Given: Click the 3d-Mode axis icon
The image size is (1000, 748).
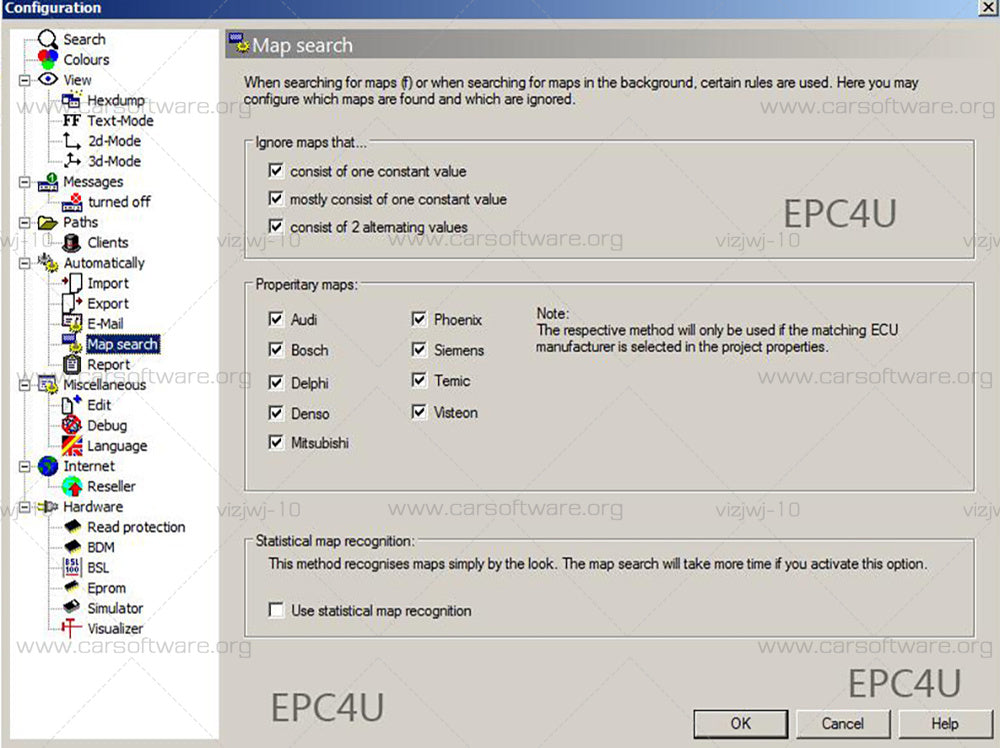Looking at the screenshot, I should tap(72, 161).
